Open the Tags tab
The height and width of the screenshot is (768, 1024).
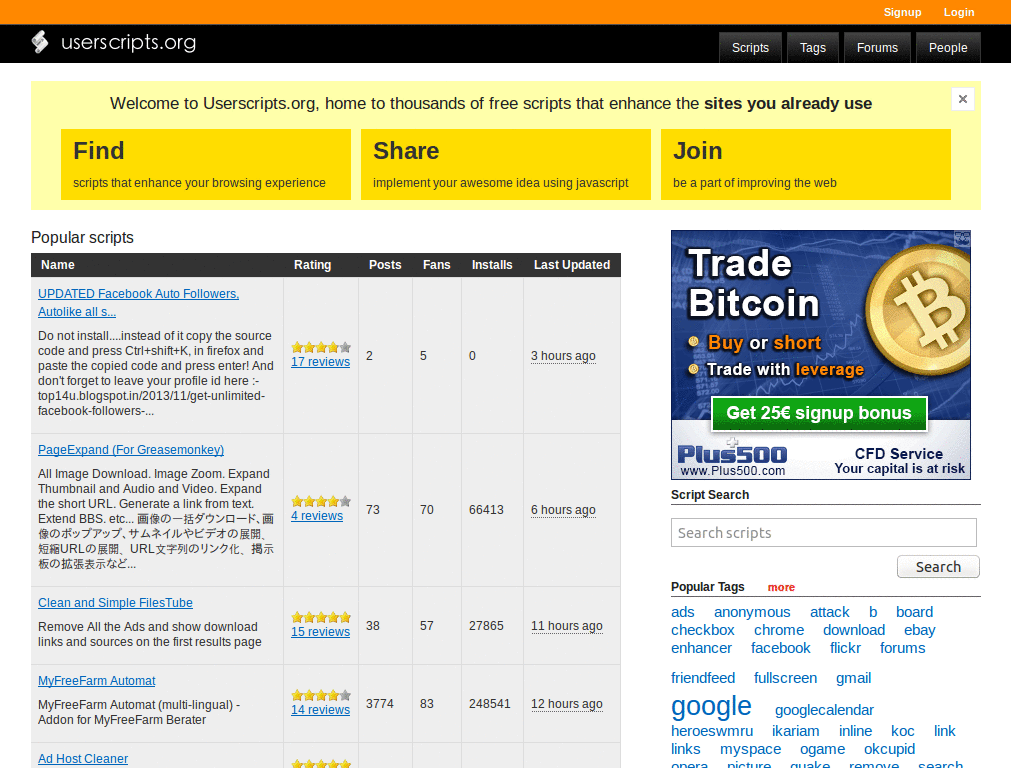coord(813,48)
